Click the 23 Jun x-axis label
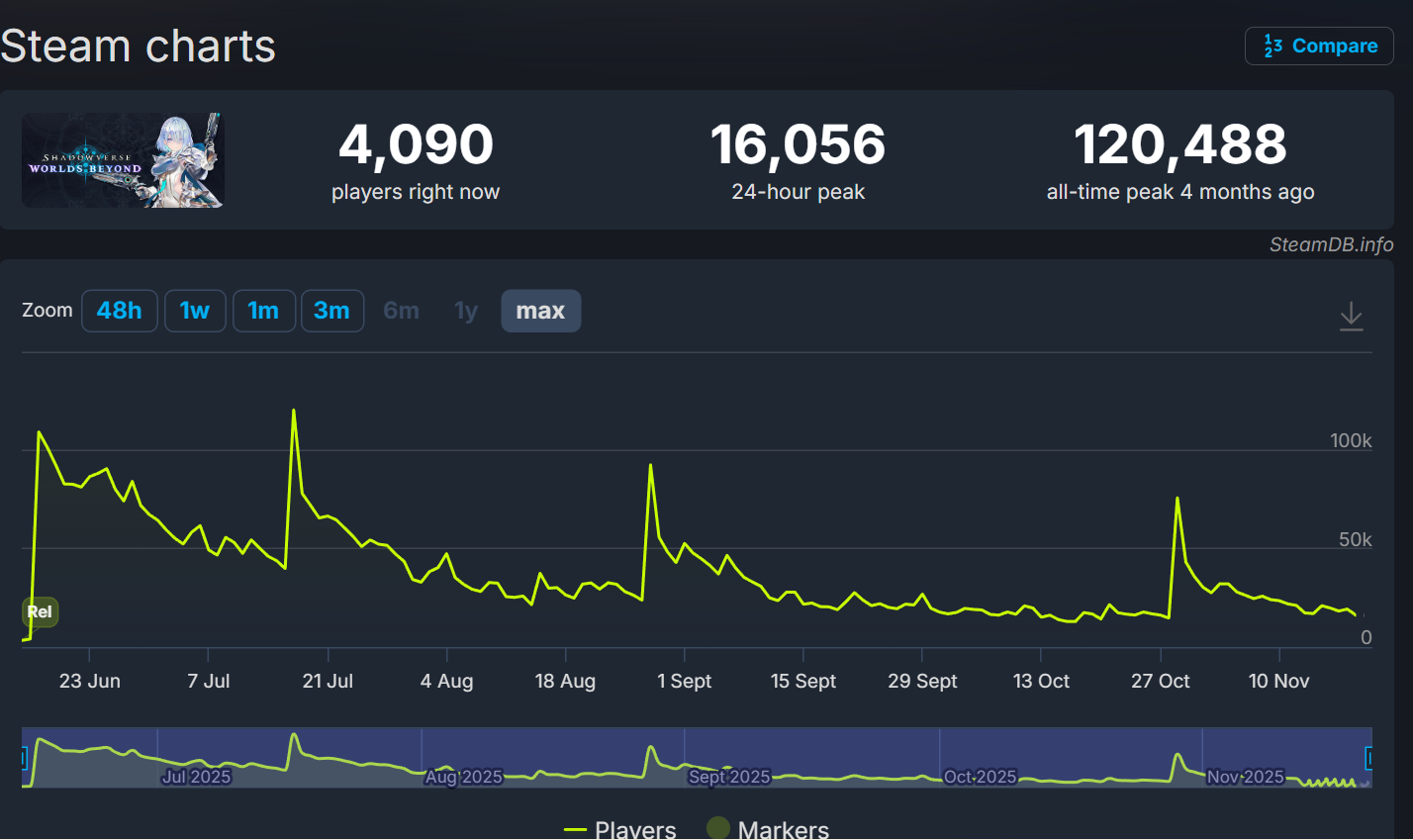Screen dimensions: 1413x840 point(90,681)
